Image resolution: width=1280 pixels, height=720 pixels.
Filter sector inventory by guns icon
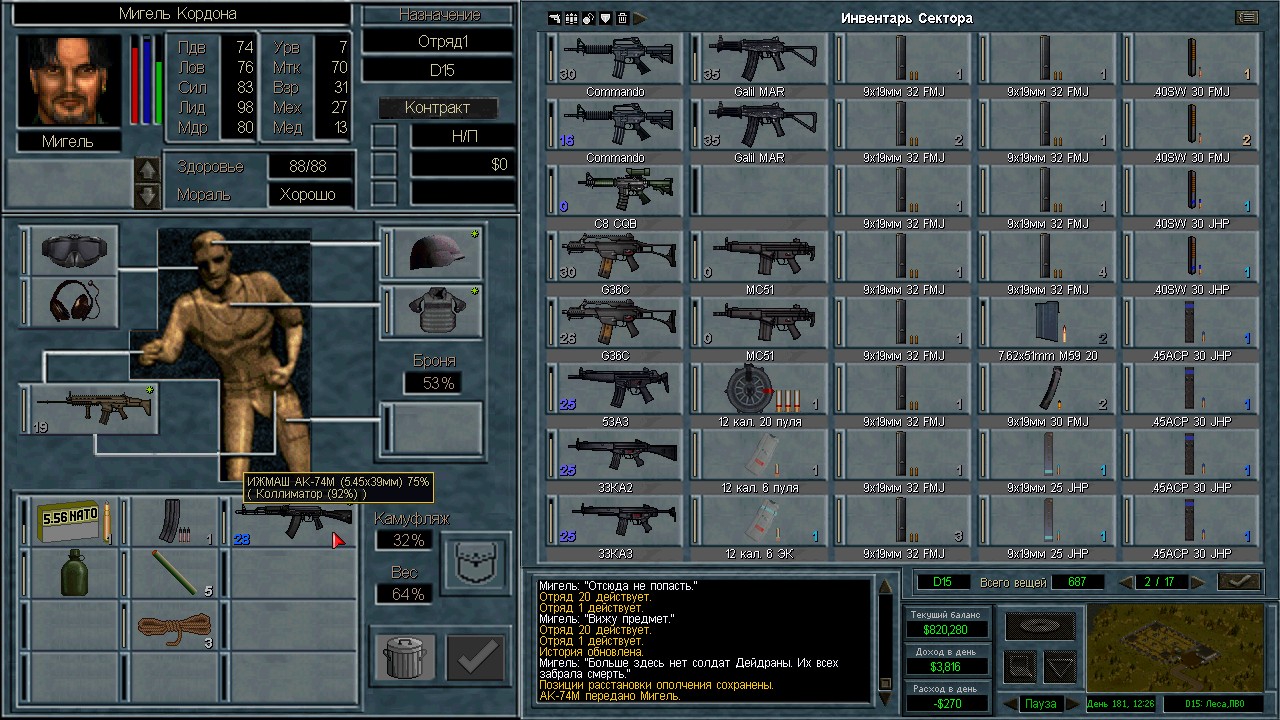click(x=555, y=18)
